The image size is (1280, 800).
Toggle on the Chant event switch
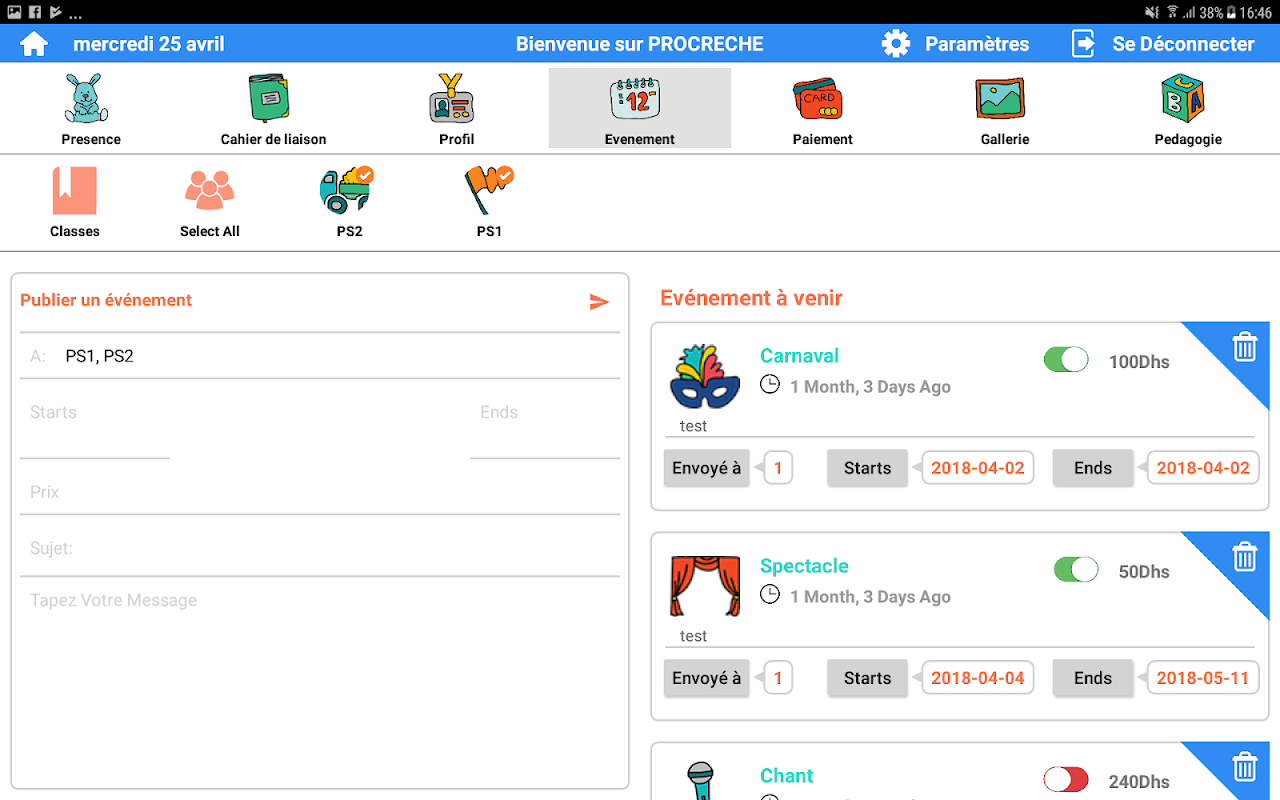tap(1066, 780)
